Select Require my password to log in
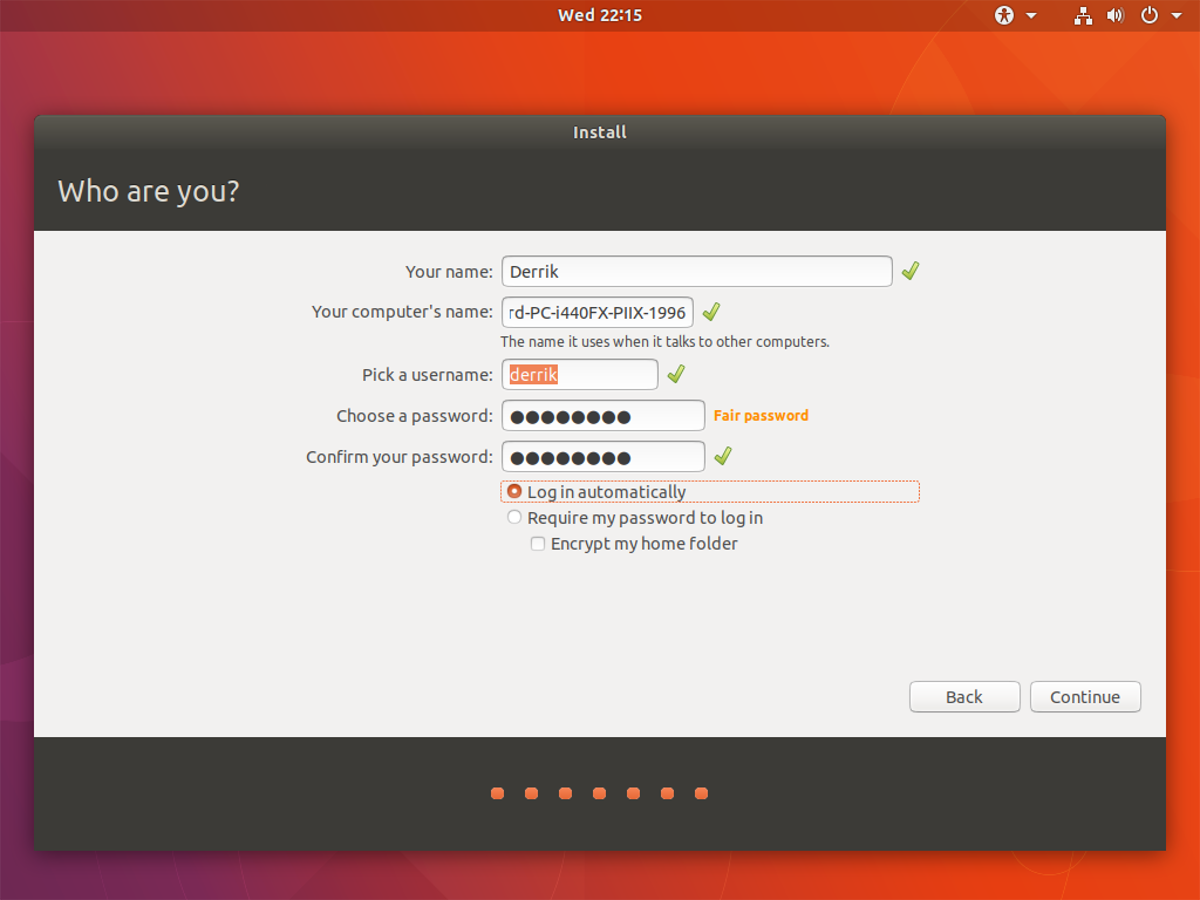 pyautogui.click(x=635, y=518)
